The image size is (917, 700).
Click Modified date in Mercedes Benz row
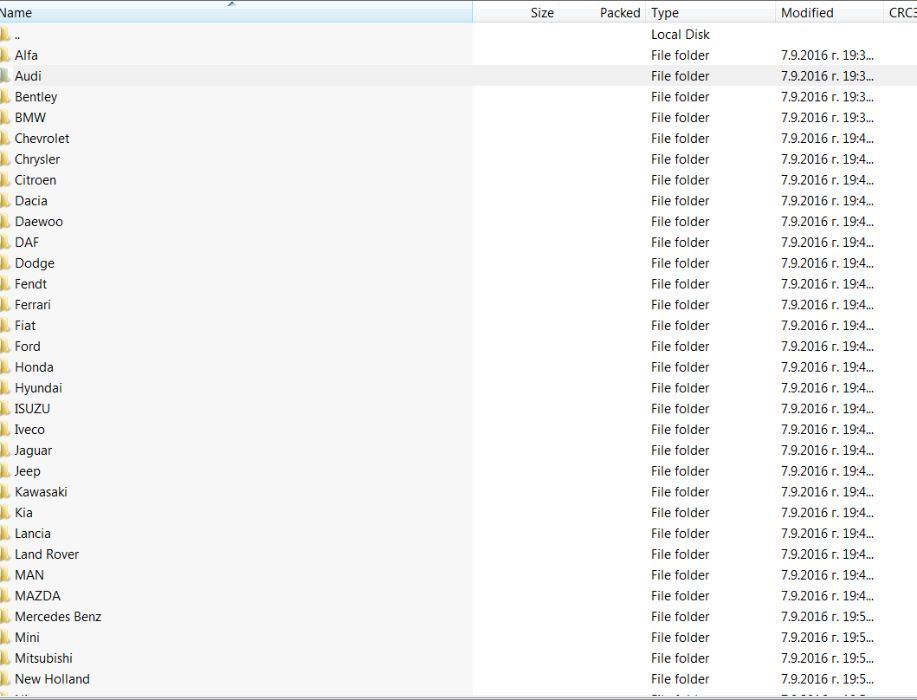pyautogui.click(x=827, y=616)
